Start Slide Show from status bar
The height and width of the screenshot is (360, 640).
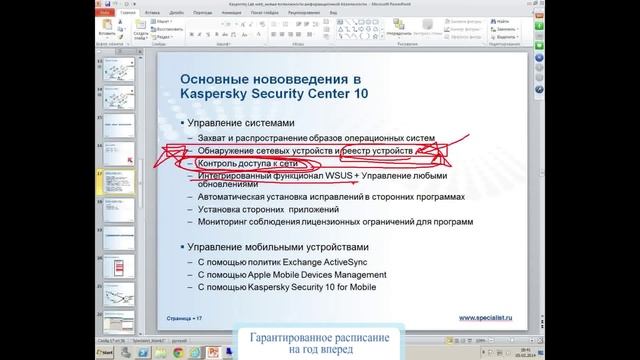pyautogui.click(x=470, y=340)
